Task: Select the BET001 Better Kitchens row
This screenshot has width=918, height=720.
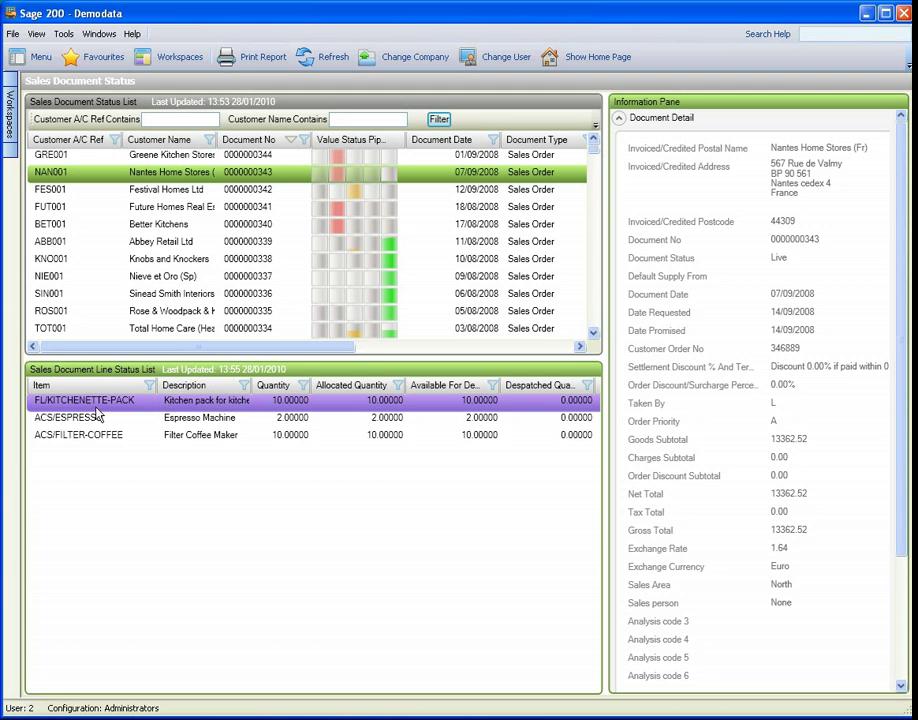Action: (x=307, y=224)
